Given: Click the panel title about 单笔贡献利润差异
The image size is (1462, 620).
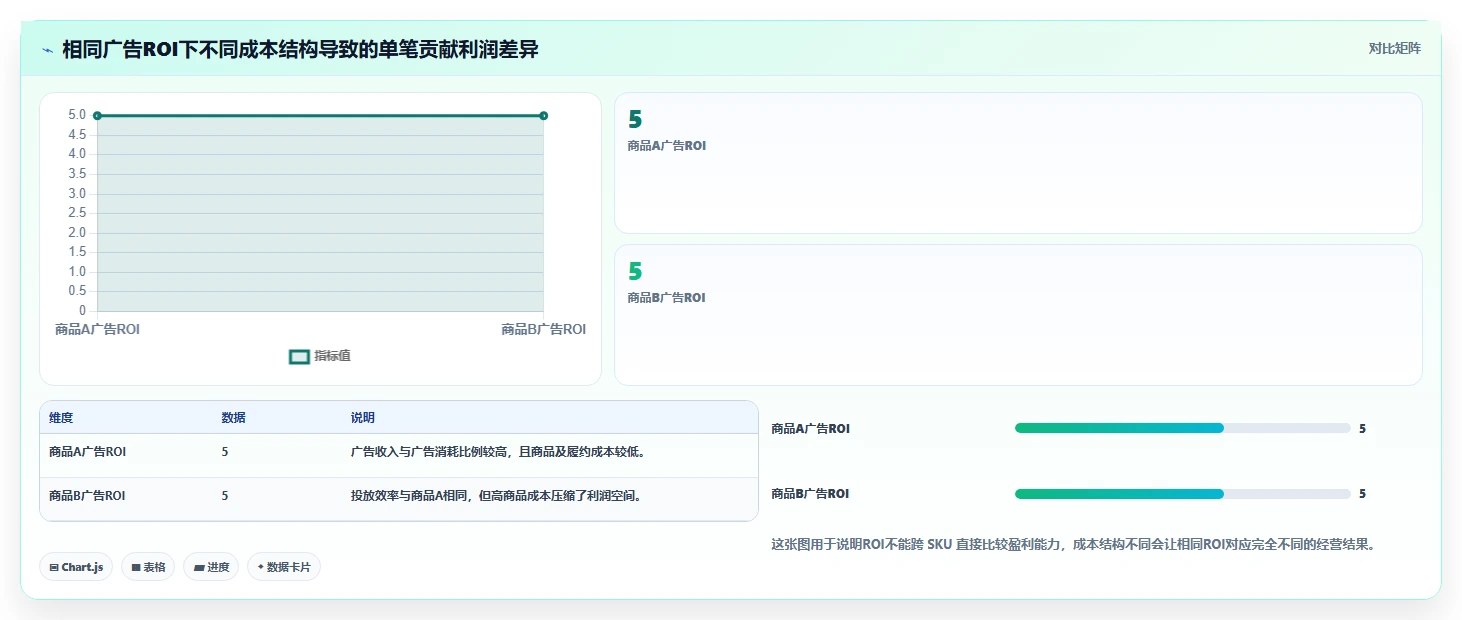Looking at the screenshot, I should tap(300, 49).
